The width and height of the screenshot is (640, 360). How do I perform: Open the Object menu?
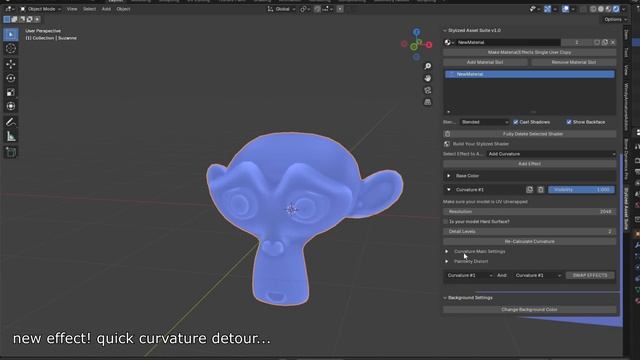pos(123,9)
